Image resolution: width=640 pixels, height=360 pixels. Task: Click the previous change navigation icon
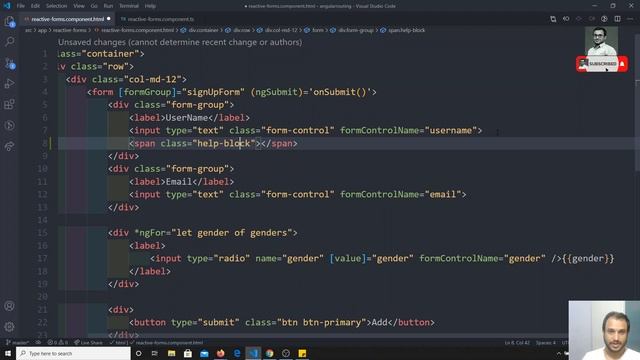[566, 19]
